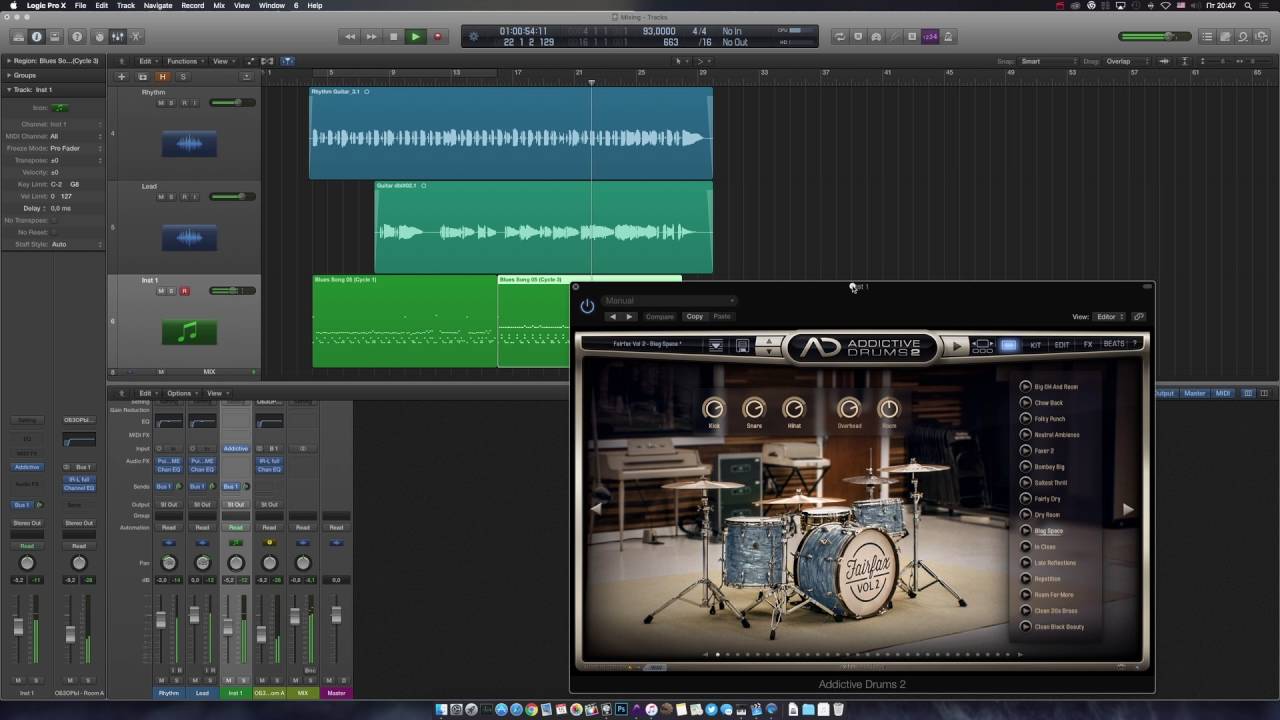The image size is (1280, 720).
Task: Toggle the metronome click button
Action: pyautogui.click(x=948, y=37)
